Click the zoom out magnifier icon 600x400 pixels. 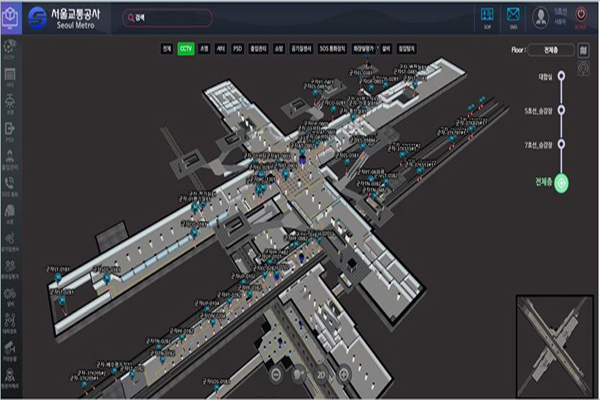275,374
